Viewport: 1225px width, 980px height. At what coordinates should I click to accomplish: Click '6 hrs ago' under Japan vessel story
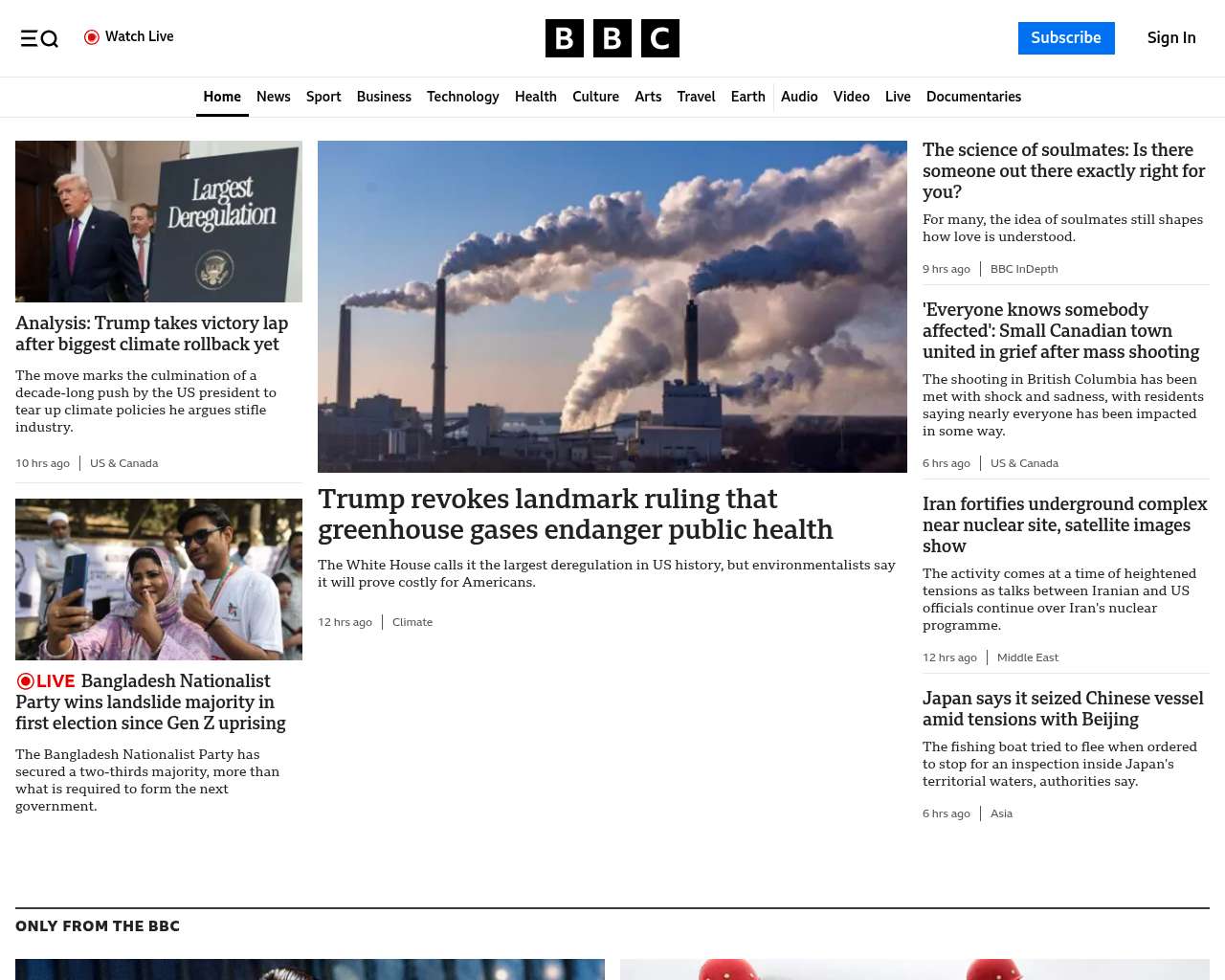click(x=947, y=813)
